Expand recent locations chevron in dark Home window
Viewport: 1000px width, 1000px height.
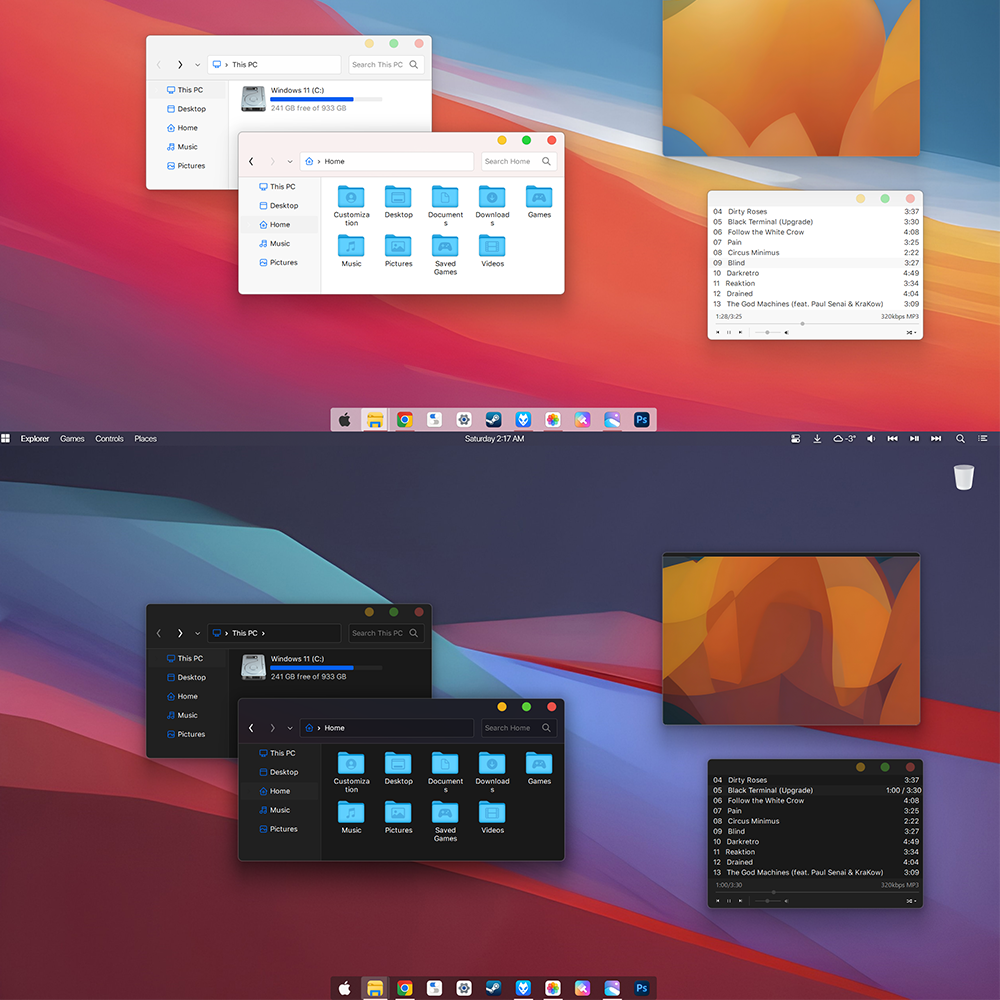(290, 728)
